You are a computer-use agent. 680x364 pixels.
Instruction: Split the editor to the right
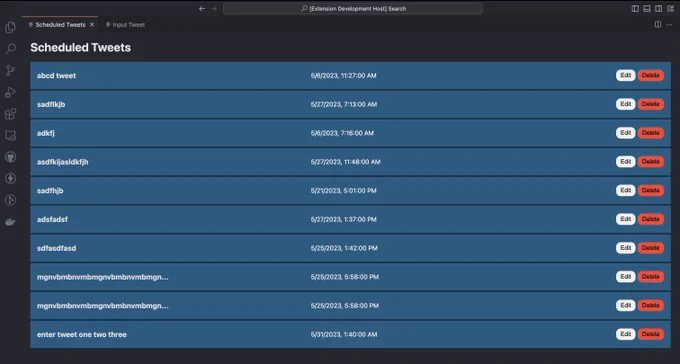658,25
